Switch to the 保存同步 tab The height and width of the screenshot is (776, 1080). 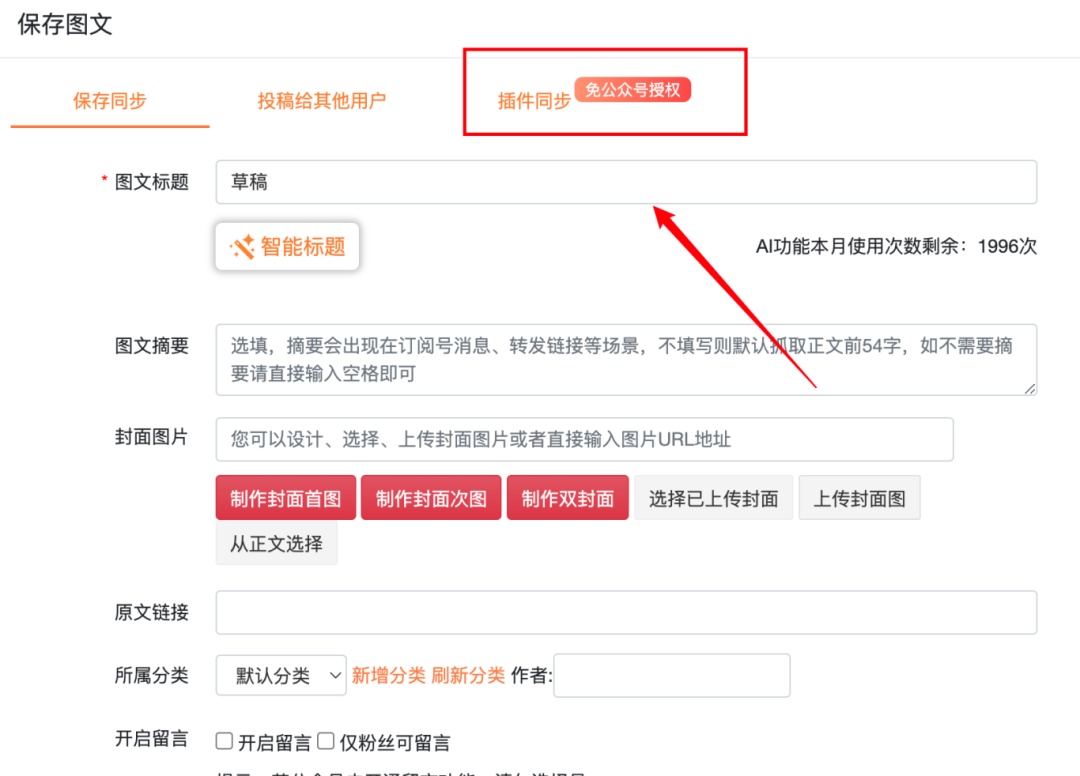110,101
